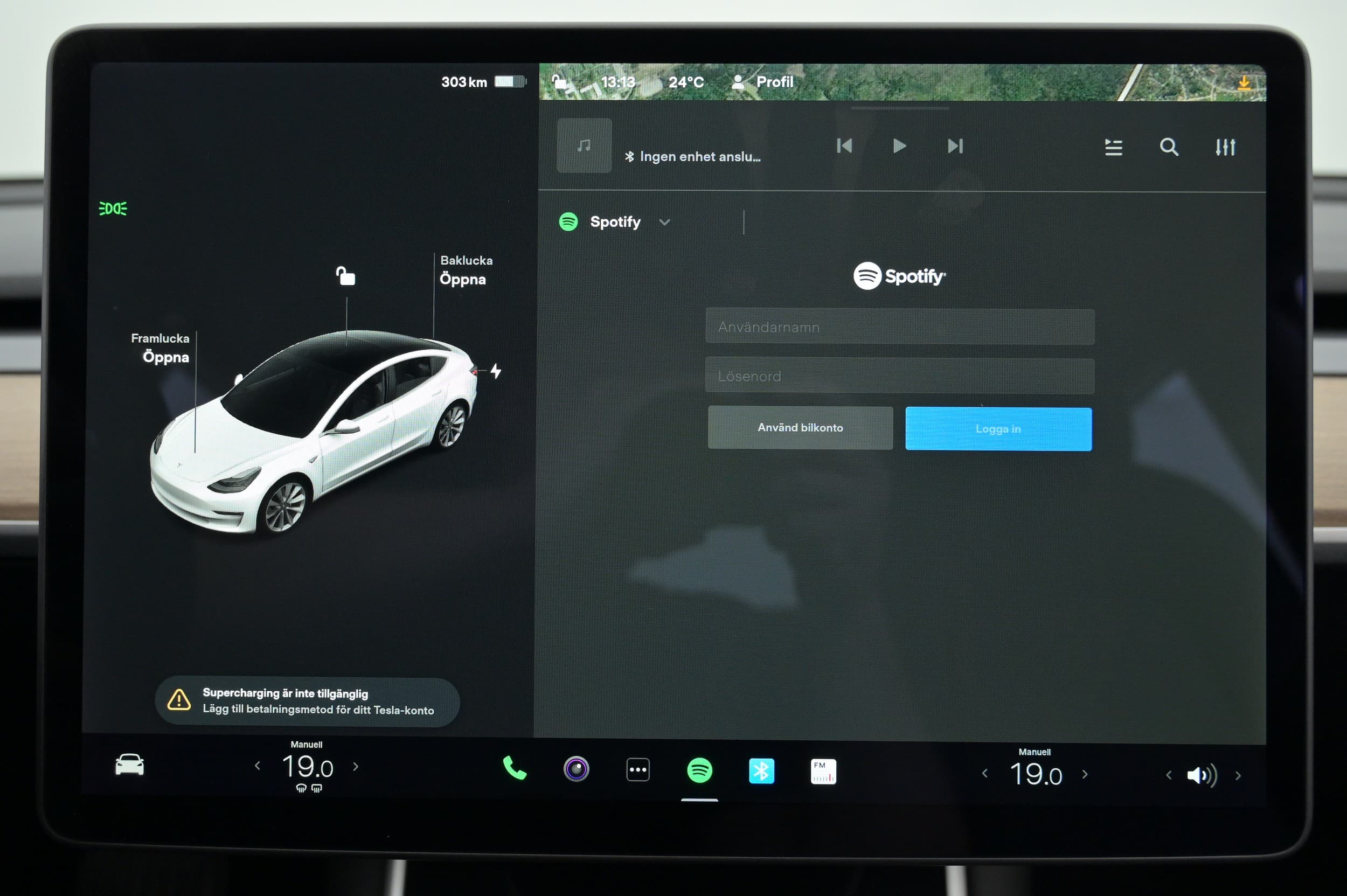Tap Ingen enhet anslu... Bluetooth status
Viewport: 1347px width, 896px height.
[x=693, y=156]
